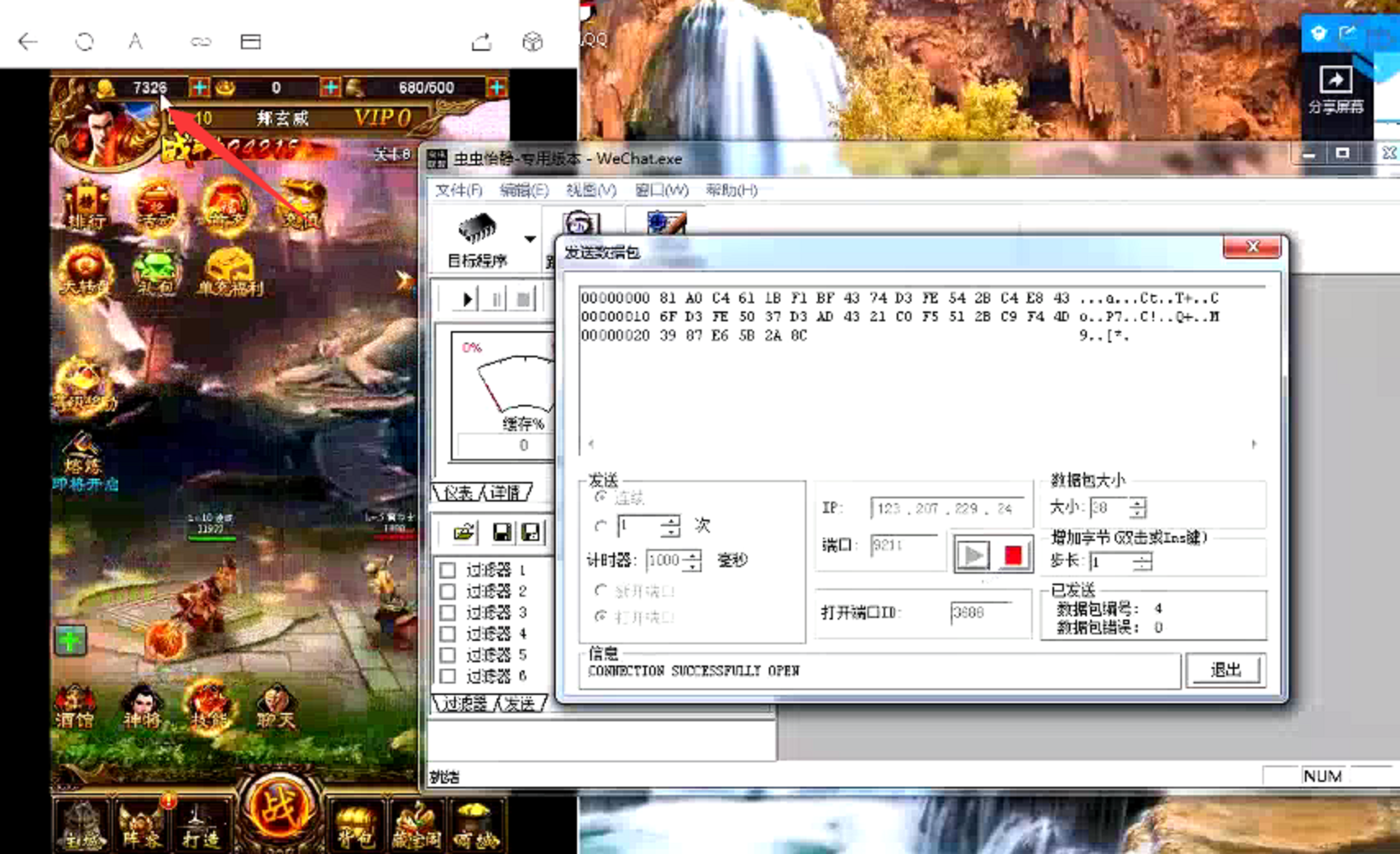Go back with the browser back arrow
1400x854 pixels.
28,41
